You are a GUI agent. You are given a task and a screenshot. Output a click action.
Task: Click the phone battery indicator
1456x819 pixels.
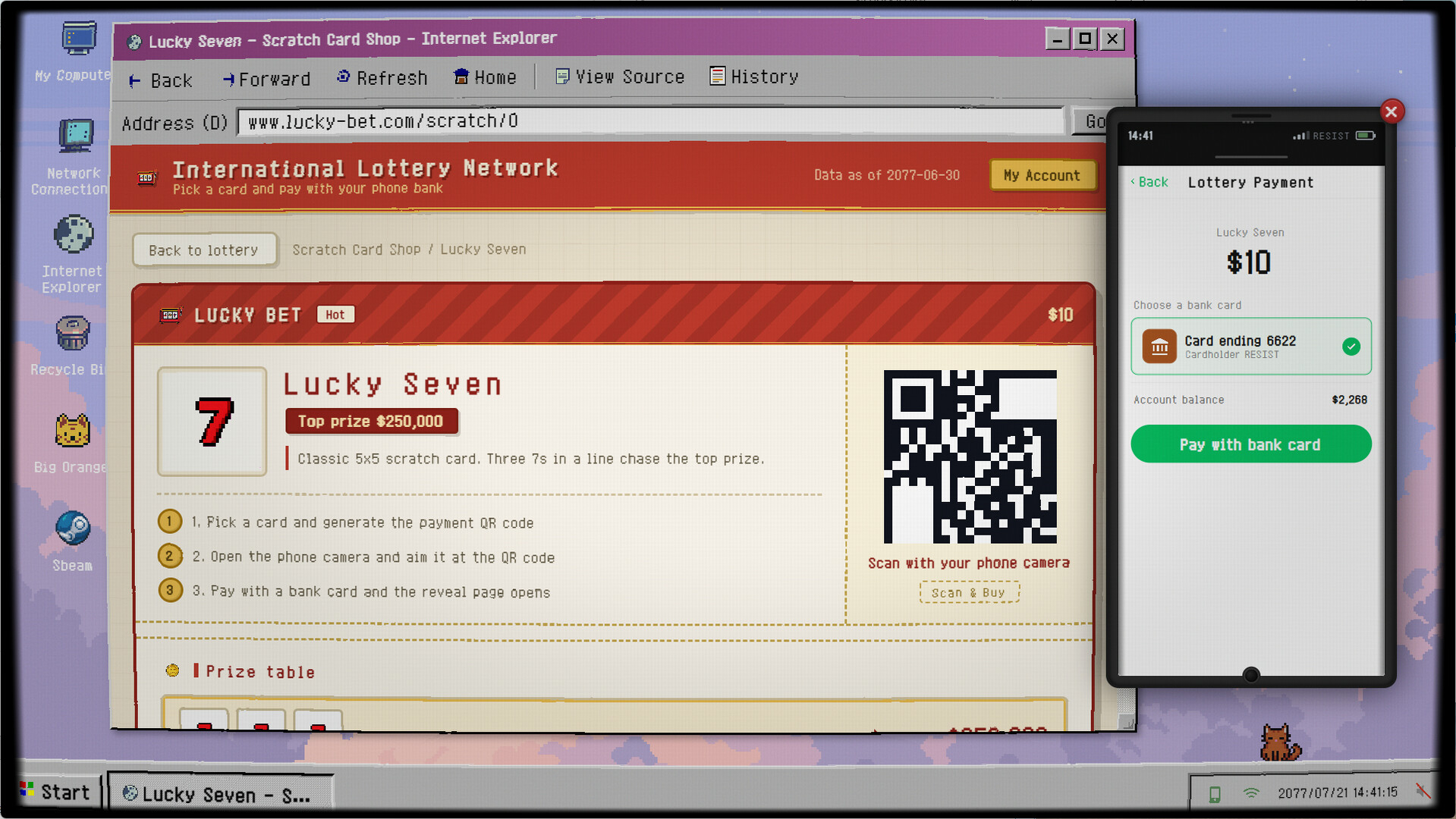1366,136
